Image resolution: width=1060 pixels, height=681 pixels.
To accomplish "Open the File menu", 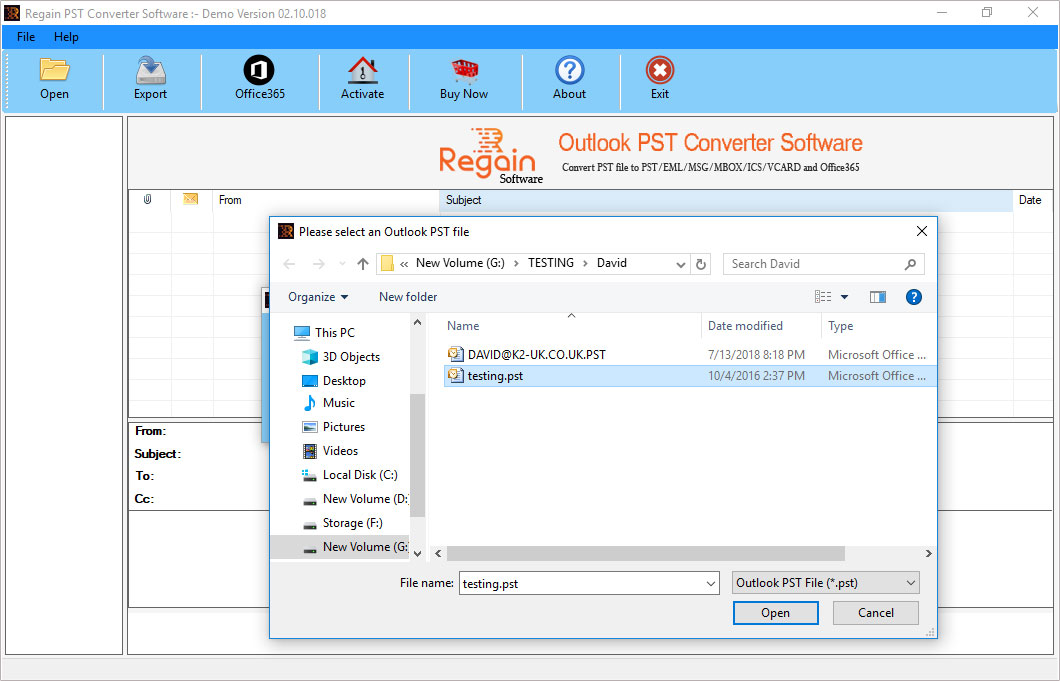I will (x=26, y=37).
